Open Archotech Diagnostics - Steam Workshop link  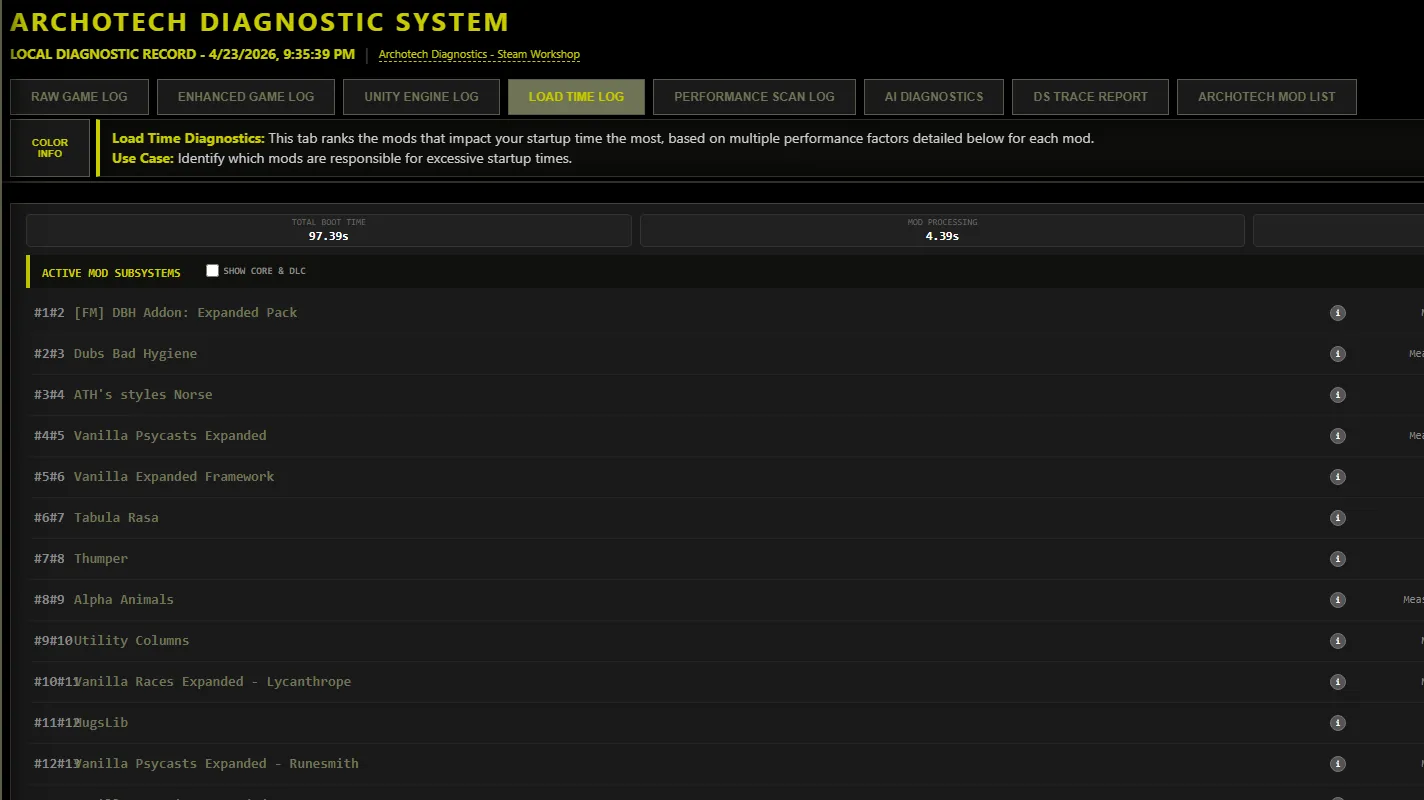point(479,55)
